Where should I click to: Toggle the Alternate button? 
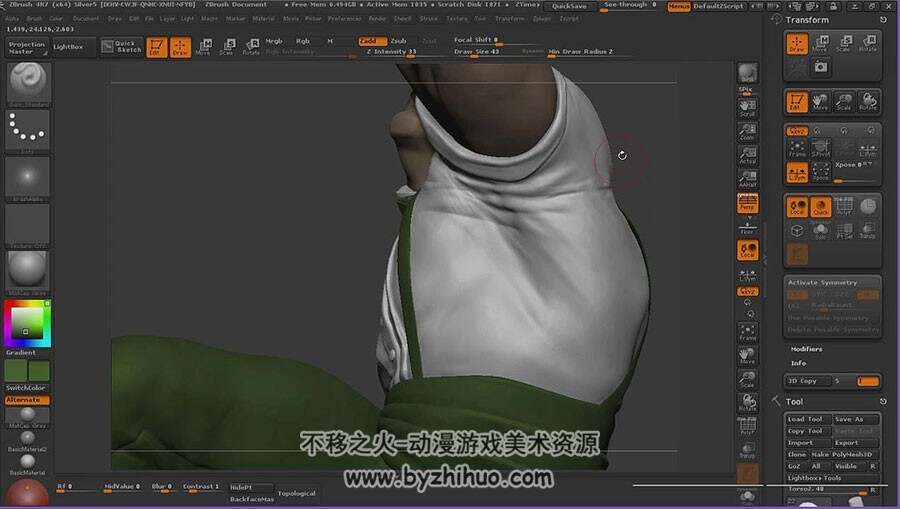click(x=27, y=400)
